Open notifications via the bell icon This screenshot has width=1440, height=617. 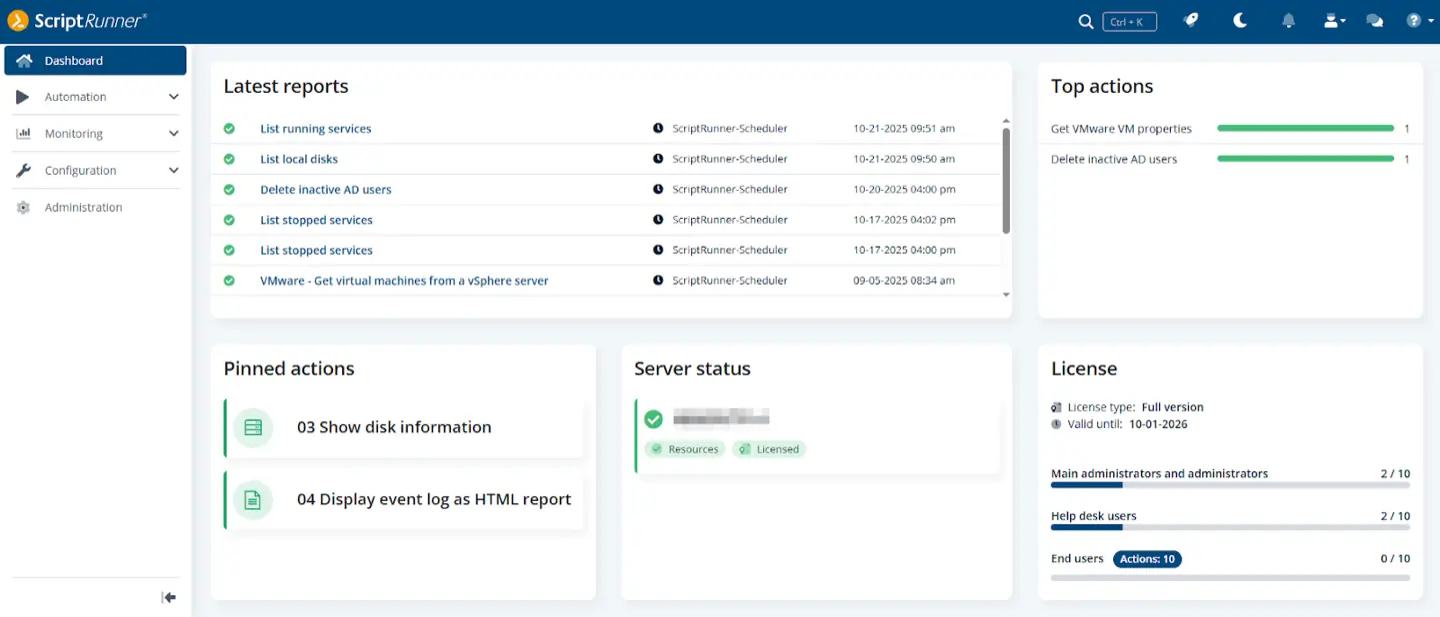[1288, 20]
